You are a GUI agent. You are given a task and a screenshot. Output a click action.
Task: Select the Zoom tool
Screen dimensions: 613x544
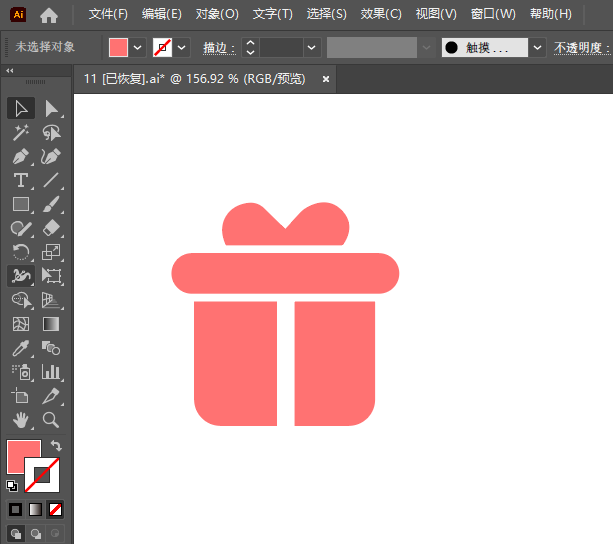(x=51, y=420)
